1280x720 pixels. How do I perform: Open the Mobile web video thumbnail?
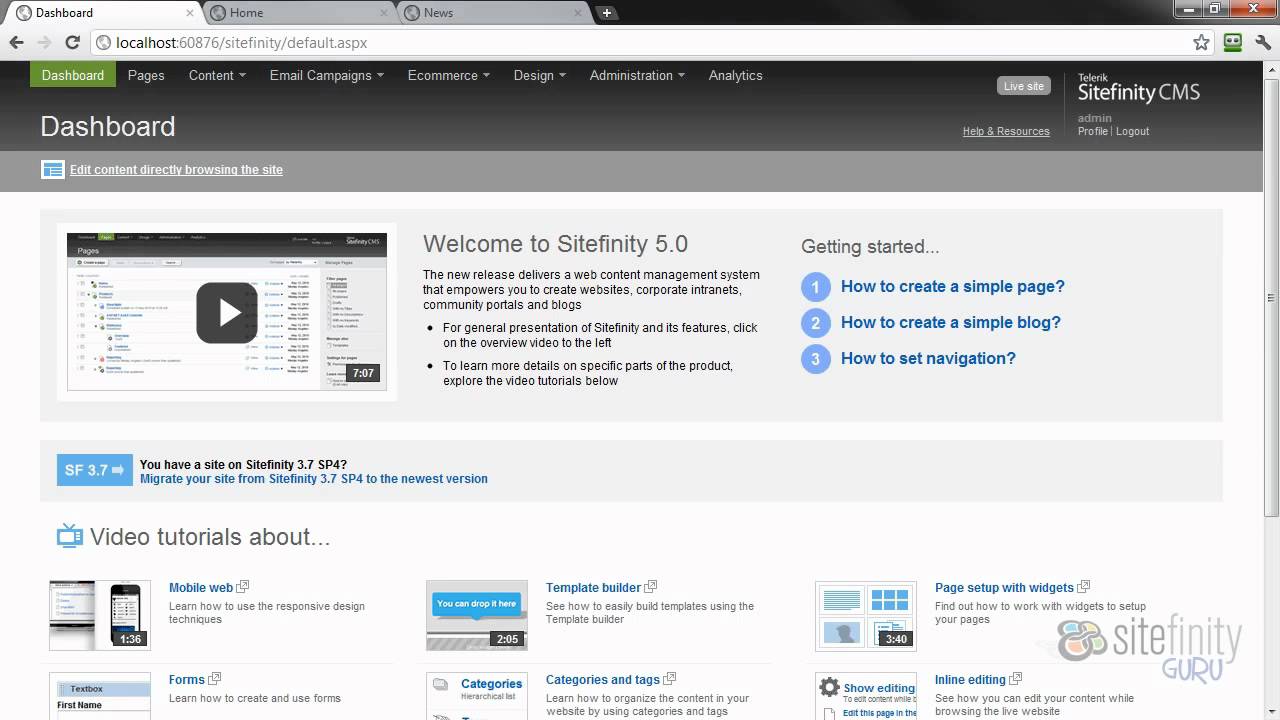pos(100,615)
